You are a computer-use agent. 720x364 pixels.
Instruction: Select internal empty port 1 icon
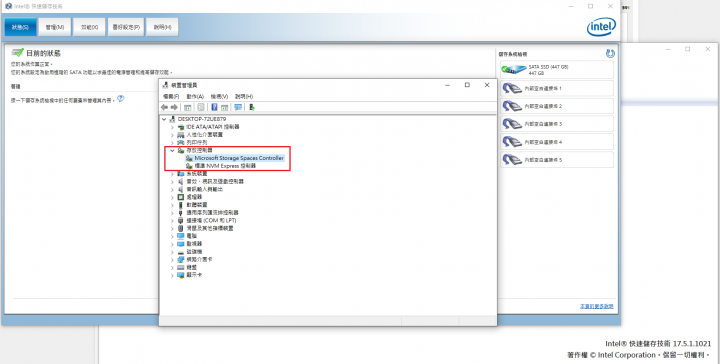pos(512,88)
